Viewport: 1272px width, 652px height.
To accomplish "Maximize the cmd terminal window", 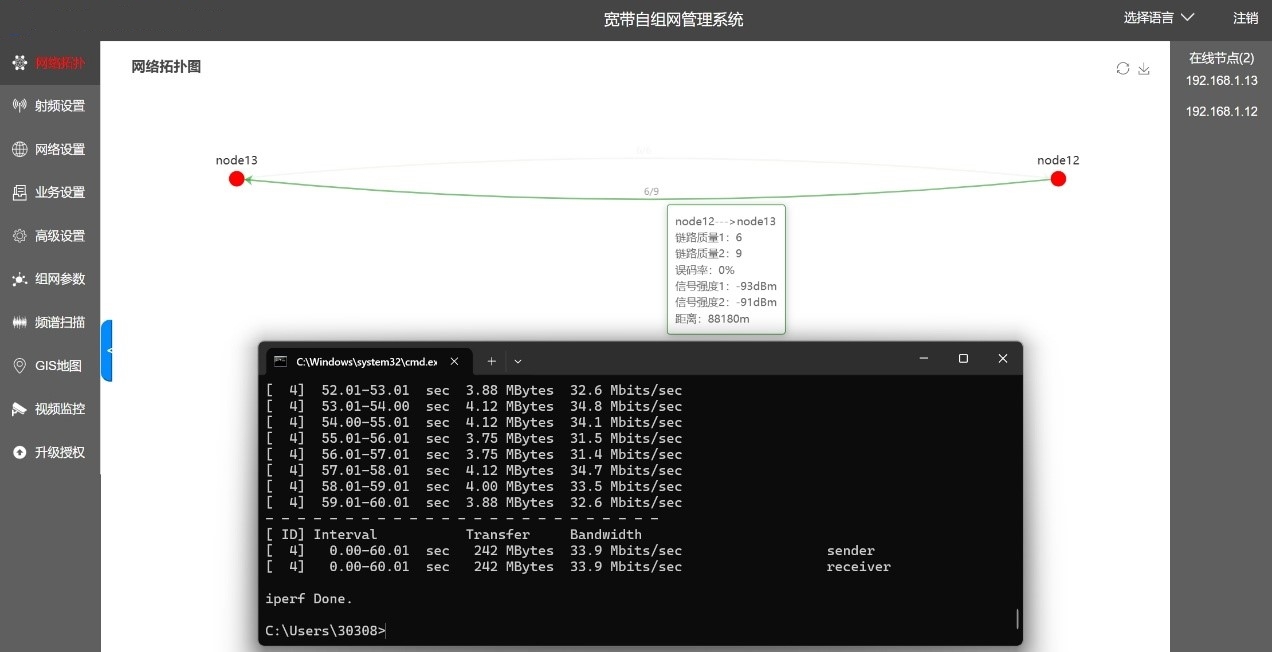I will tap(963, 358).
